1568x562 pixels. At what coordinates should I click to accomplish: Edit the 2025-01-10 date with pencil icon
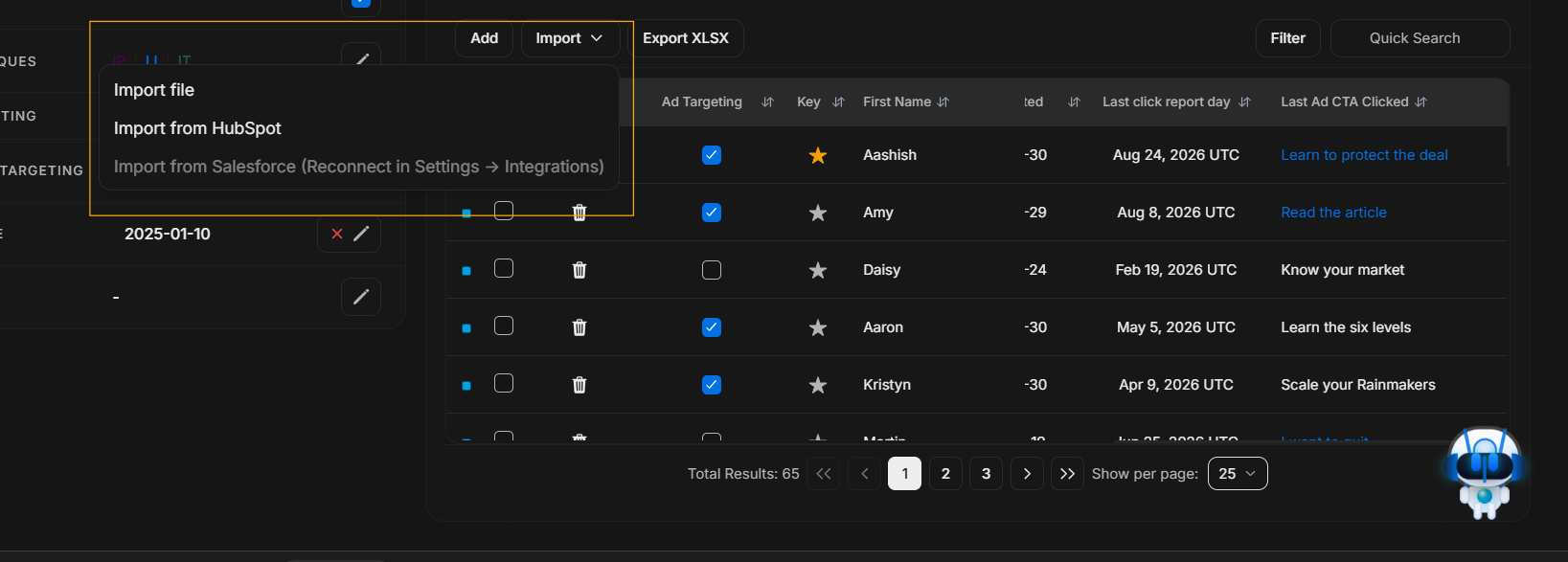(362, 234)
